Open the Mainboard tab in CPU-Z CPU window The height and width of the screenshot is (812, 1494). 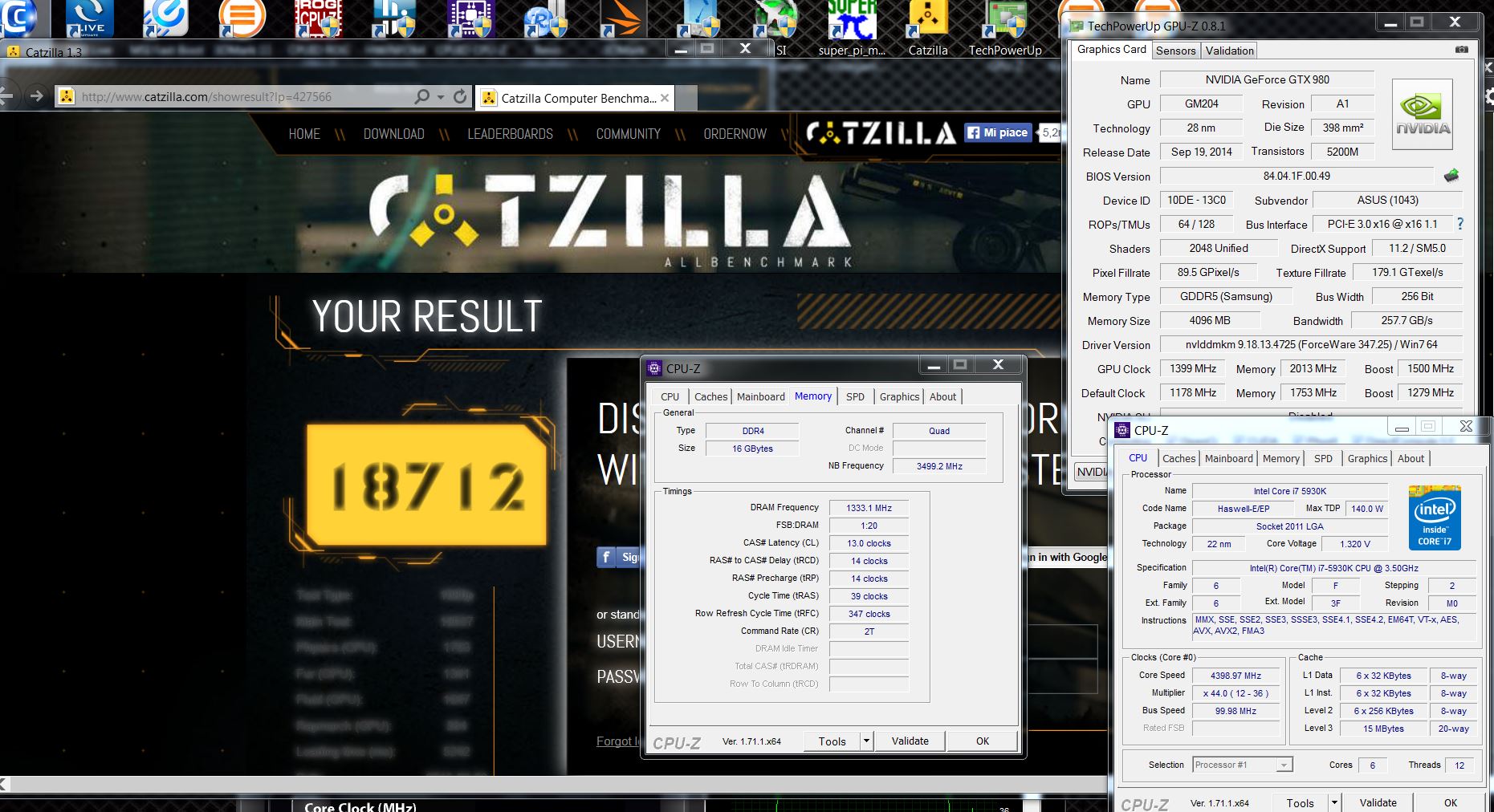[x=1228, y=458]
